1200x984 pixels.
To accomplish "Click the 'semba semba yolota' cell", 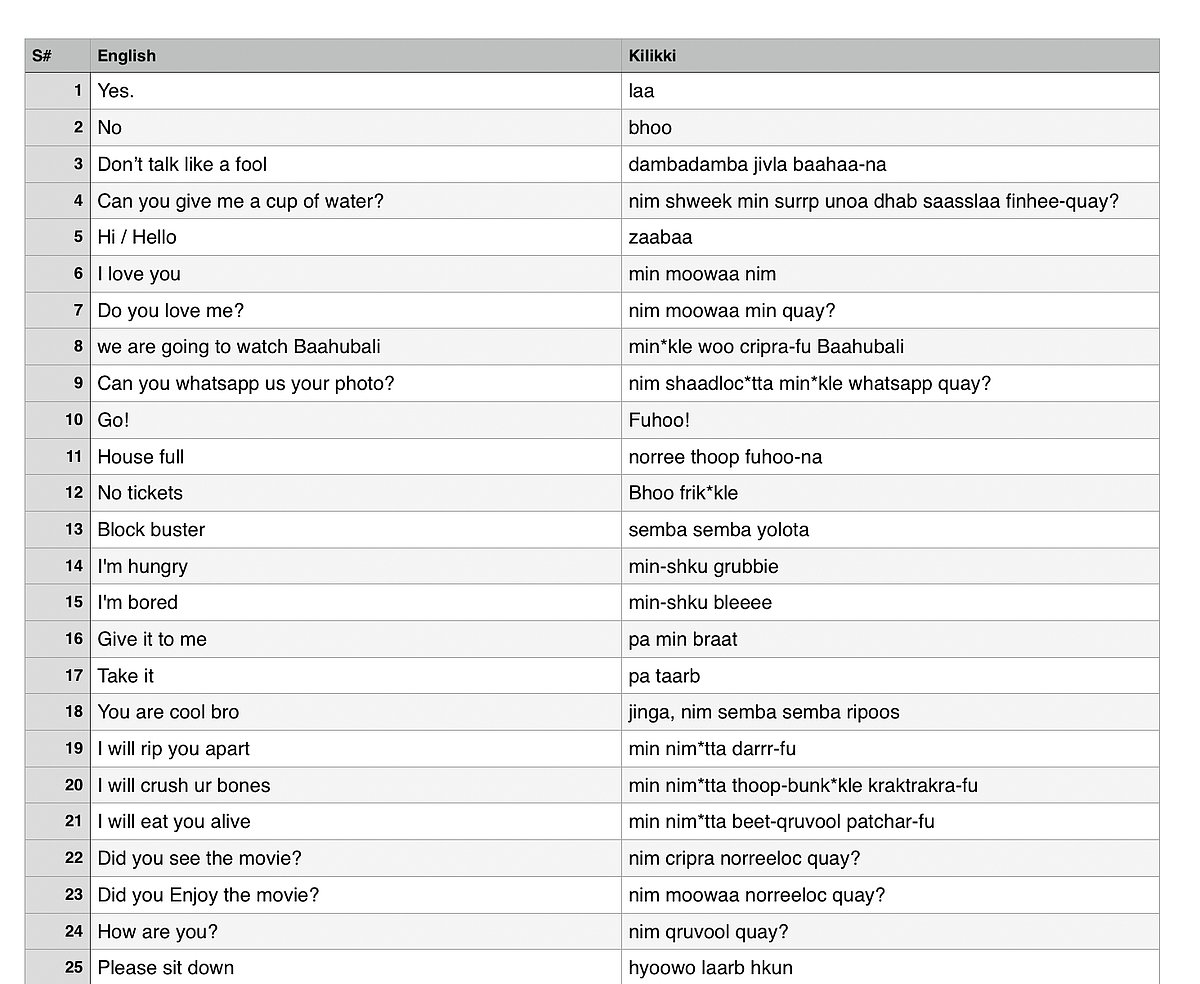I will coord(890,530).
